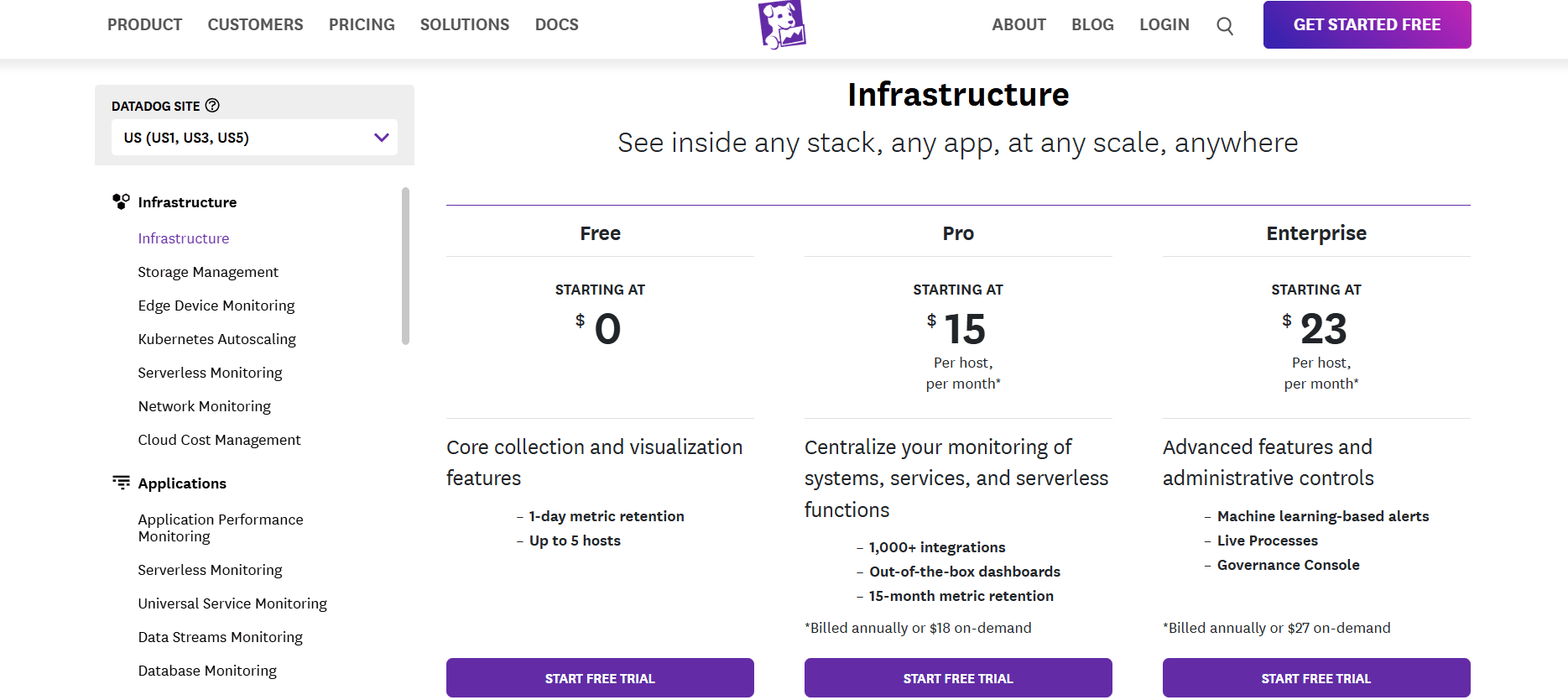This screenshot has height=700, width=1568.
Task: Open the Solutions menu
Action: pyautogui.click(x=465, y=24)
